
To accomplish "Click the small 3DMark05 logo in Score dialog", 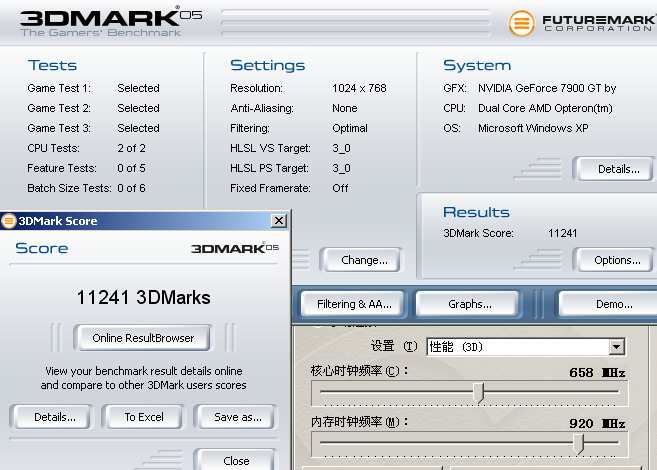I will pos(235,248).
